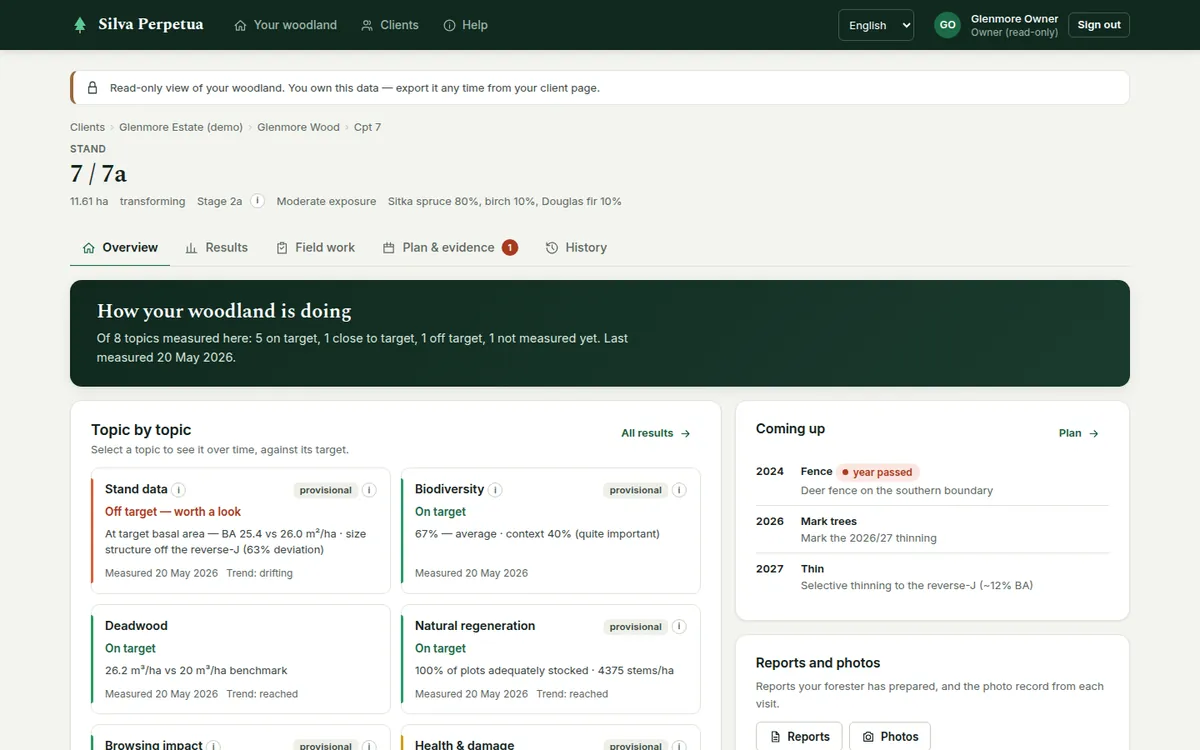
Task: Open info icon beside Biodiversity provisional badge
Action: (x=679, y=490)
